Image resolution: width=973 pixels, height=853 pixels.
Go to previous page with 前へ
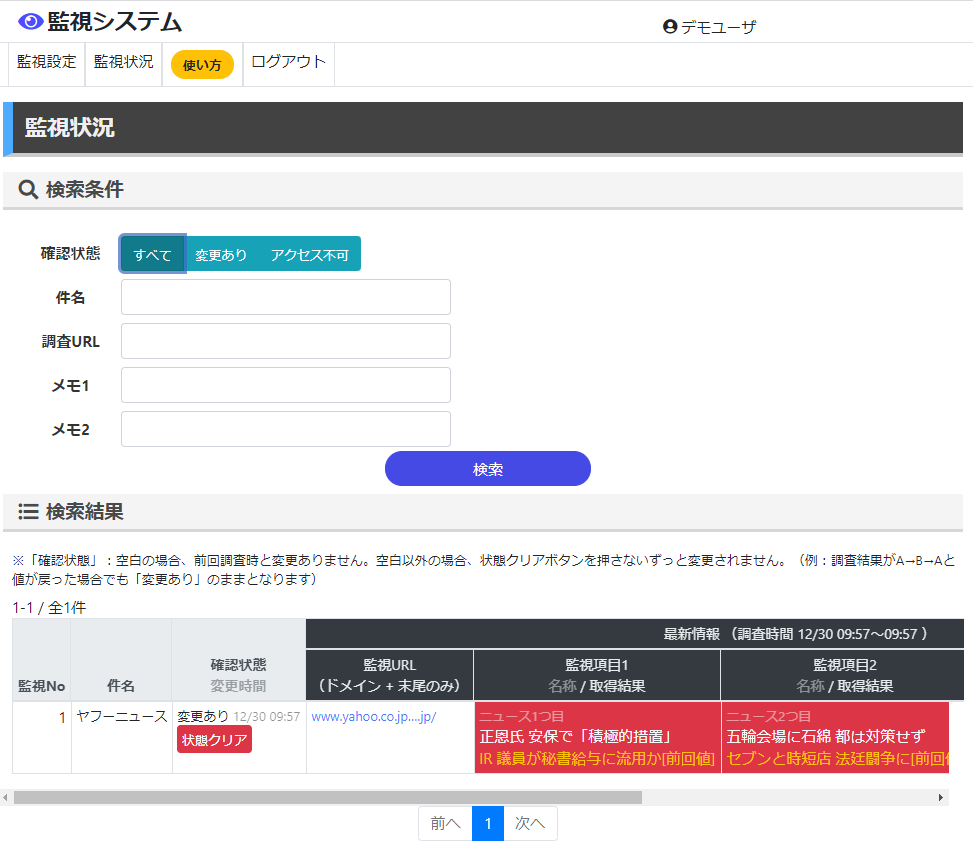(x=446, y=823)
